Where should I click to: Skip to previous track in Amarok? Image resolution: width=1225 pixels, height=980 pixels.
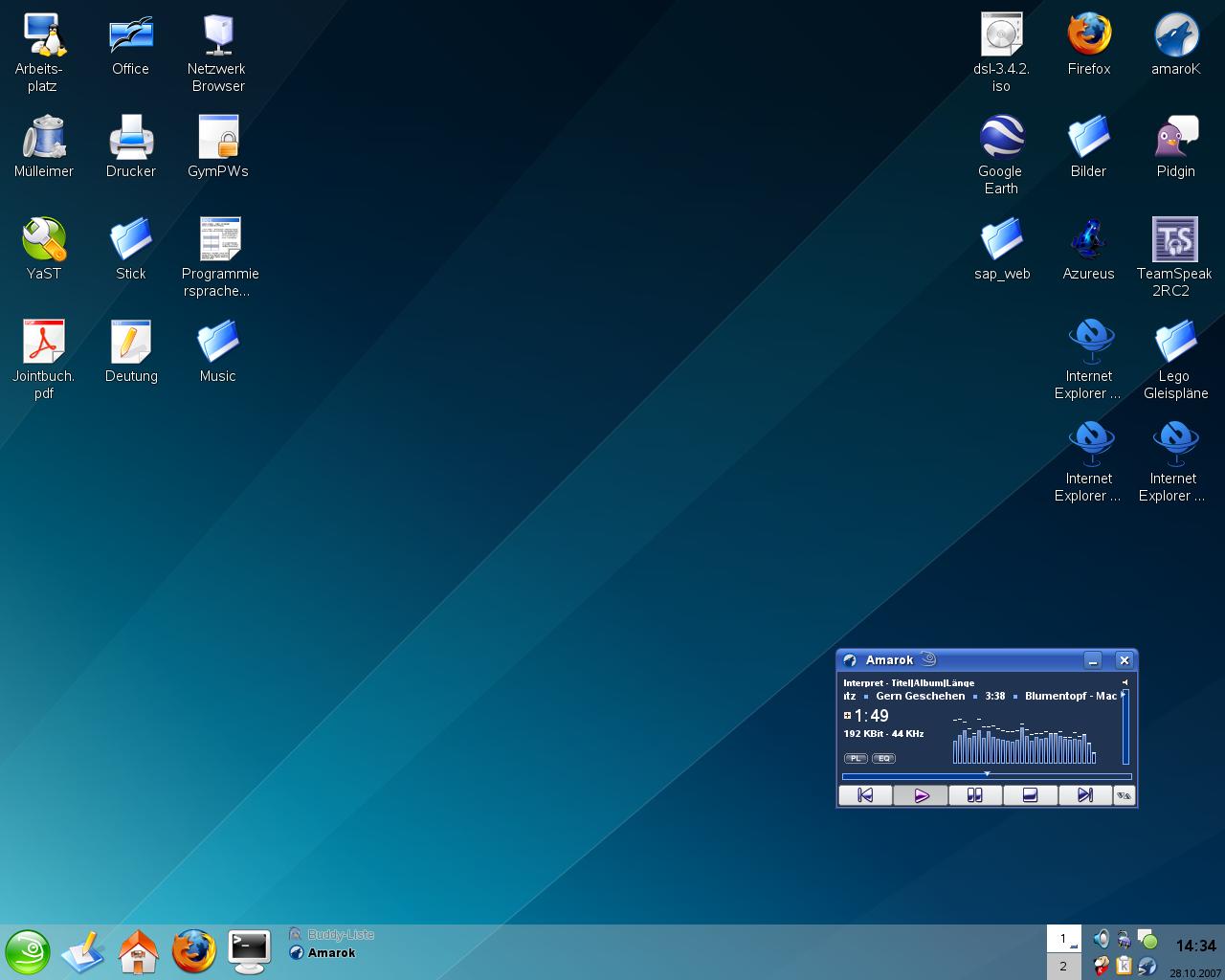[x=865, y=795]
